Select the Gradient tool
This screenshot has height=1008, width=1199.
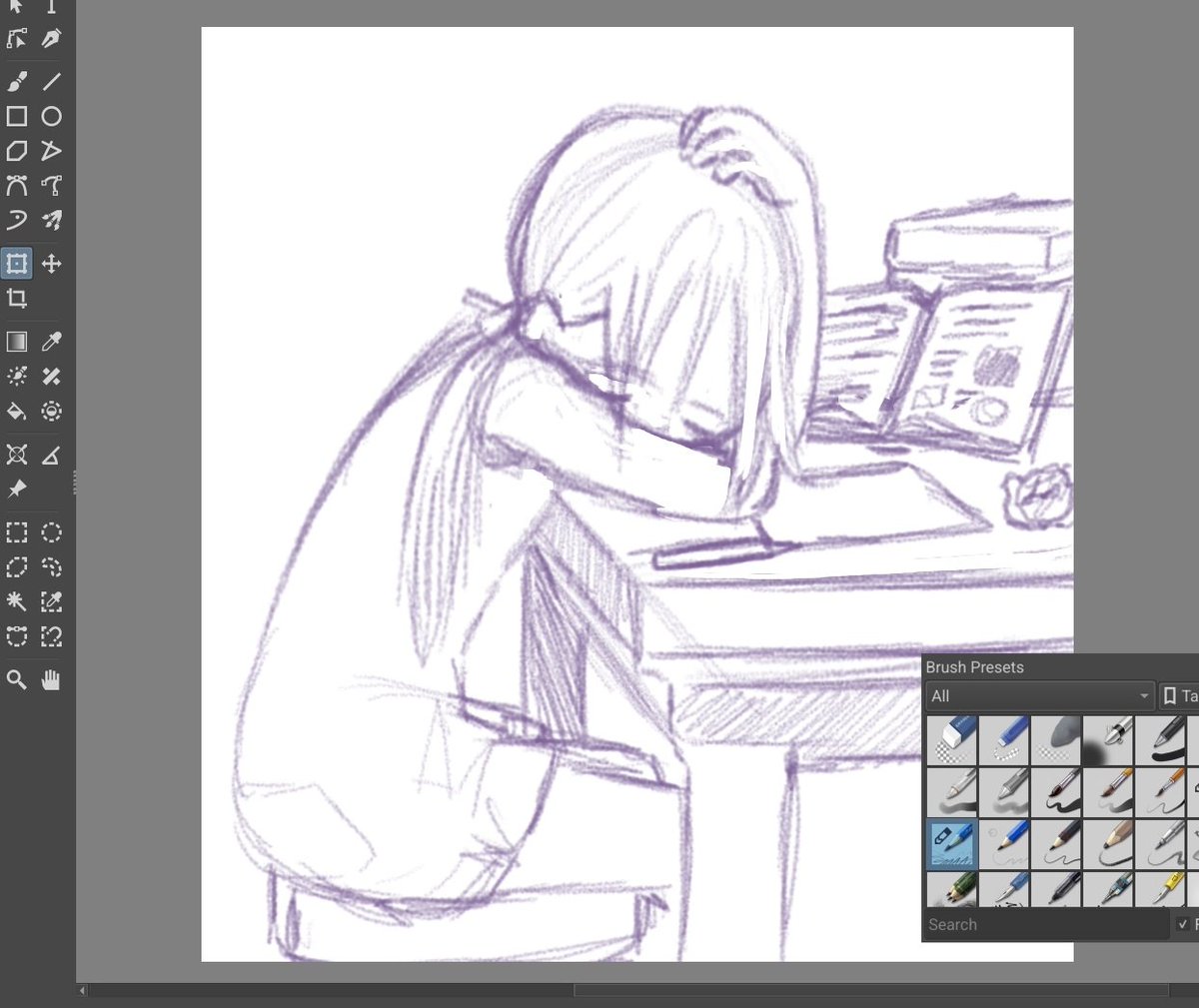17,342
